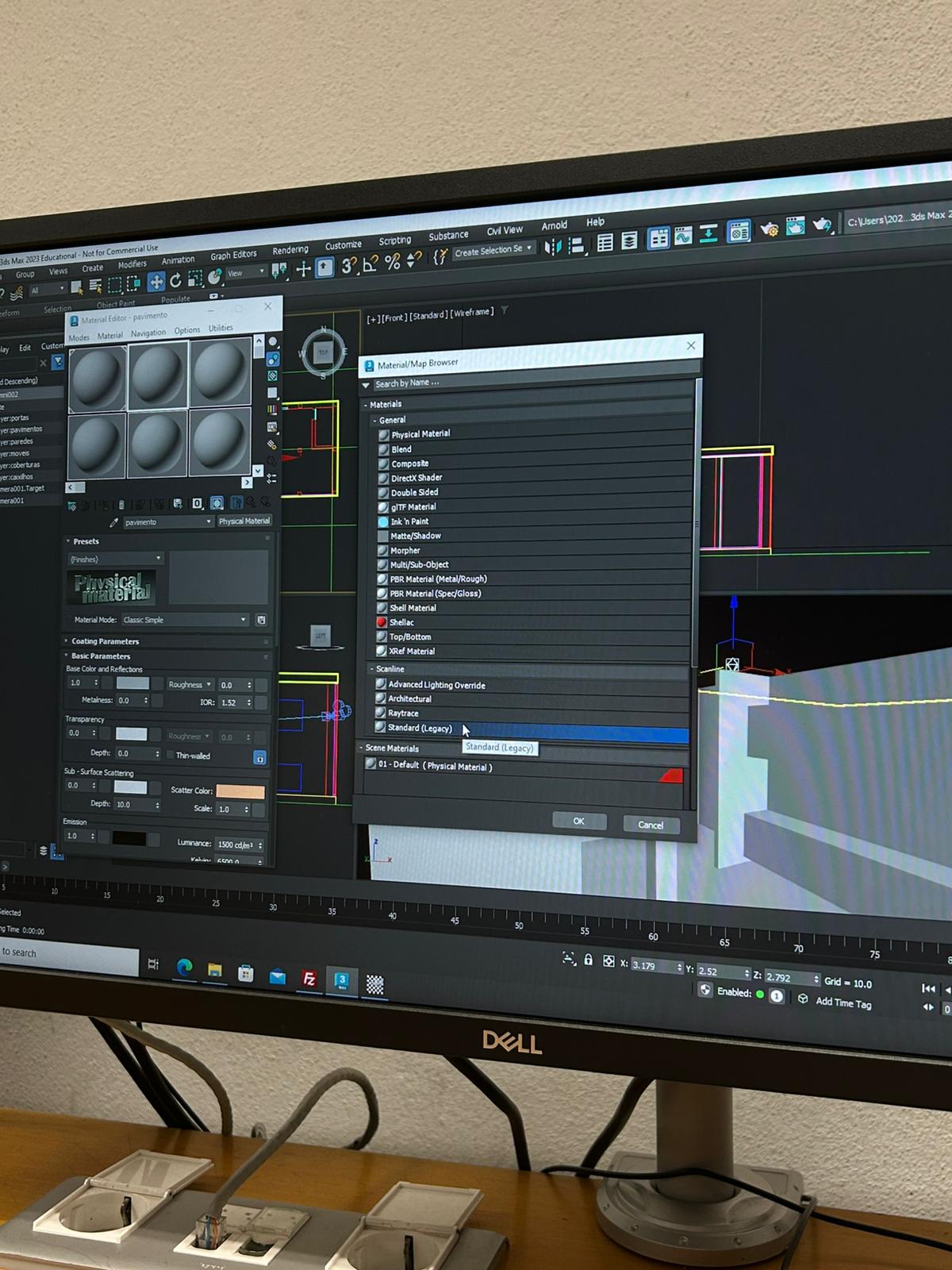
Task: Open the Curve Editor icon
Action: [683, 236]
